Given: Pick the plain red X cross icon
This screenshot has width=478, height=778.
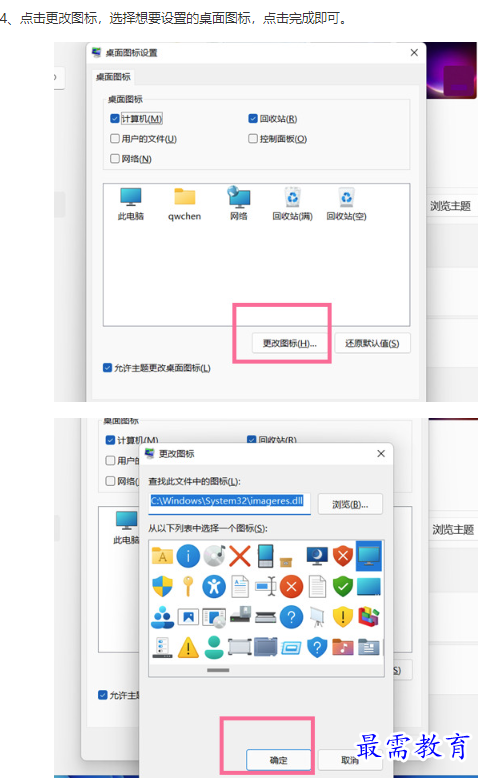Looking at the screenshot, I should [x=240, y=556].
